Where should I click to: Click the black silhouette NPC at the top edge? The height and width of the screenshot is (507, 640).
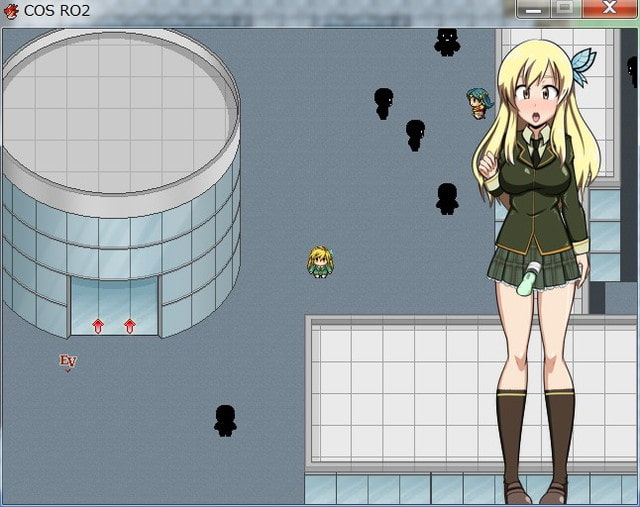[447, 42]
